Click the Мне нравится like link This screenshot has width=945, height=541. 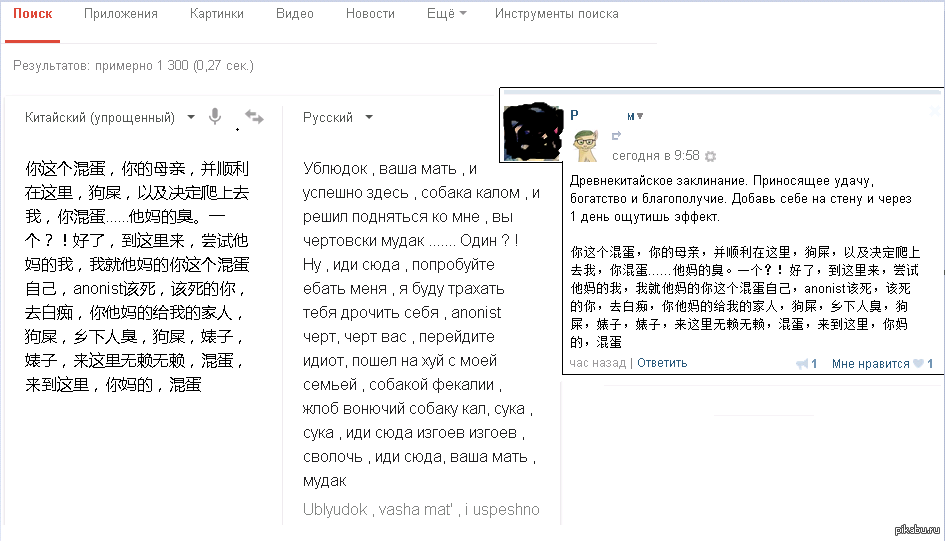(870, 364)
